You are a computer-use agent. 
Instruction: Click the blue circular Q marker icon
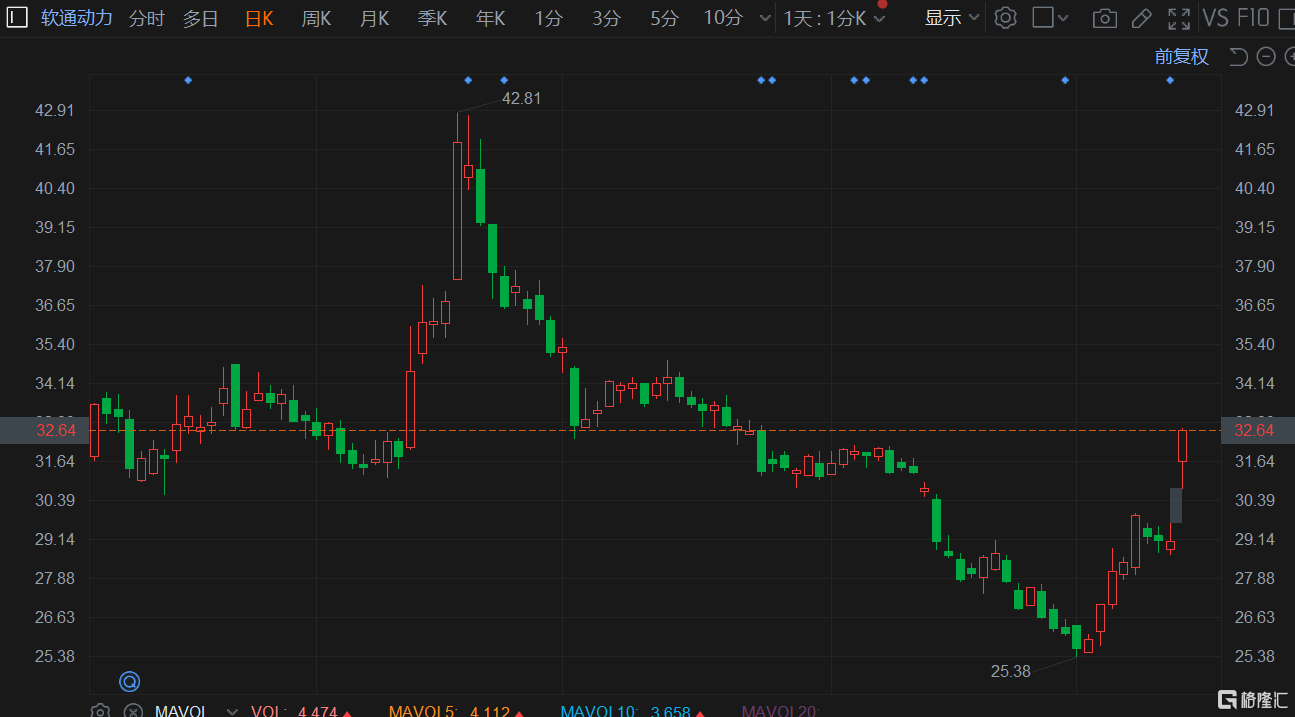129,682
